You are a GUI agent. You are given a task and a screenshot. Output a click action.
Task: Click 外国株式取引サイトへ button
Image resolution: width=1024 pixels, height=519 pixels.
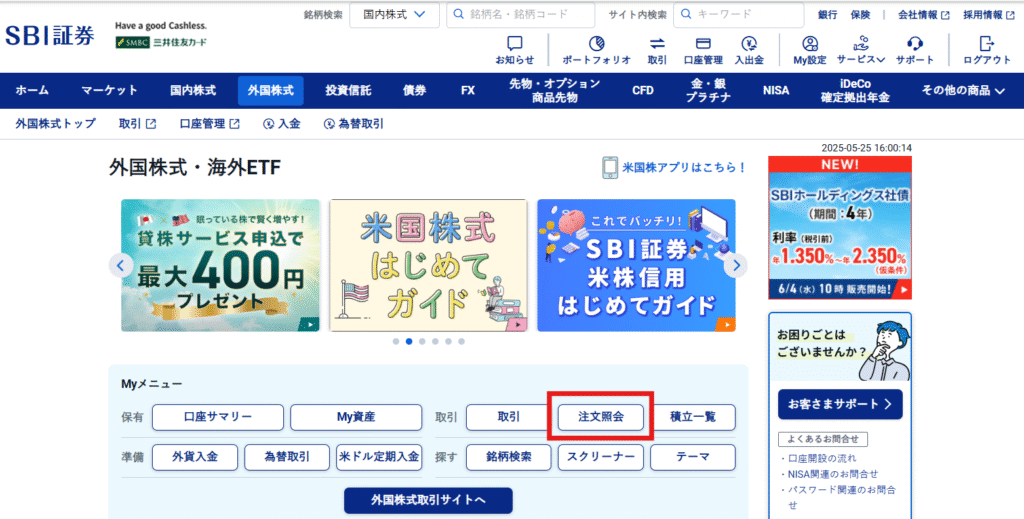coord(428,500)
